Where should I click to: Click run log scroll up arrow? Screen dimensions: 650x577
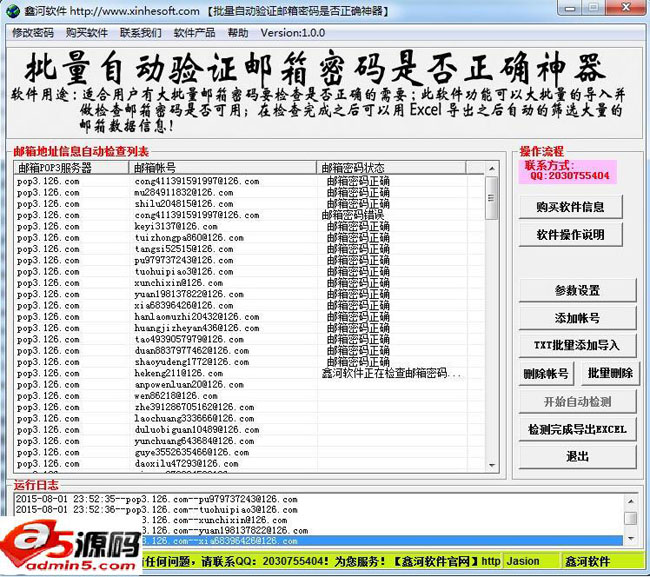(631, 501)
